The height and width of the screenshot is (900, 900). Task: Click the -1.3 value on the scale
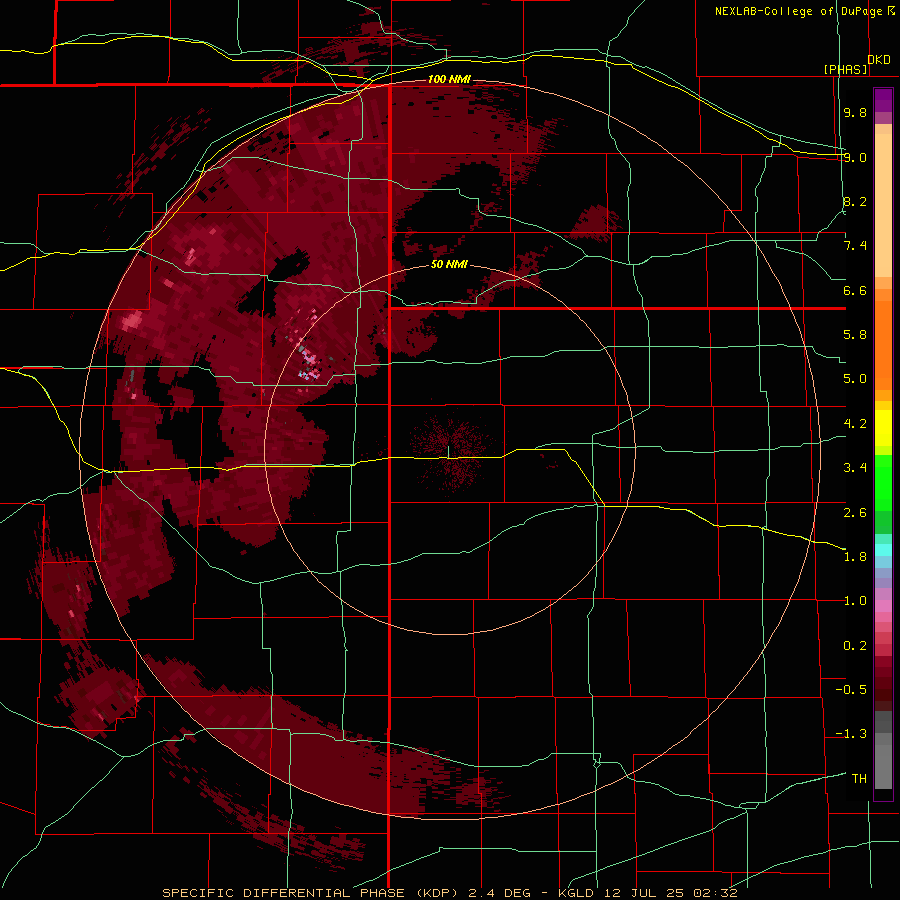tap(851, 734)
